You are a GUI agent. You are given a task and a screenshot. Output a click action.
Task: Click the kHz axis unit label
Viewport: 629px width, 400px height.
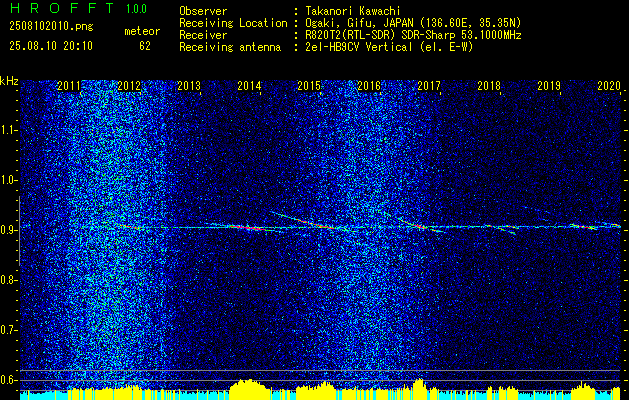pyautogui.click(x=10, y=81)
